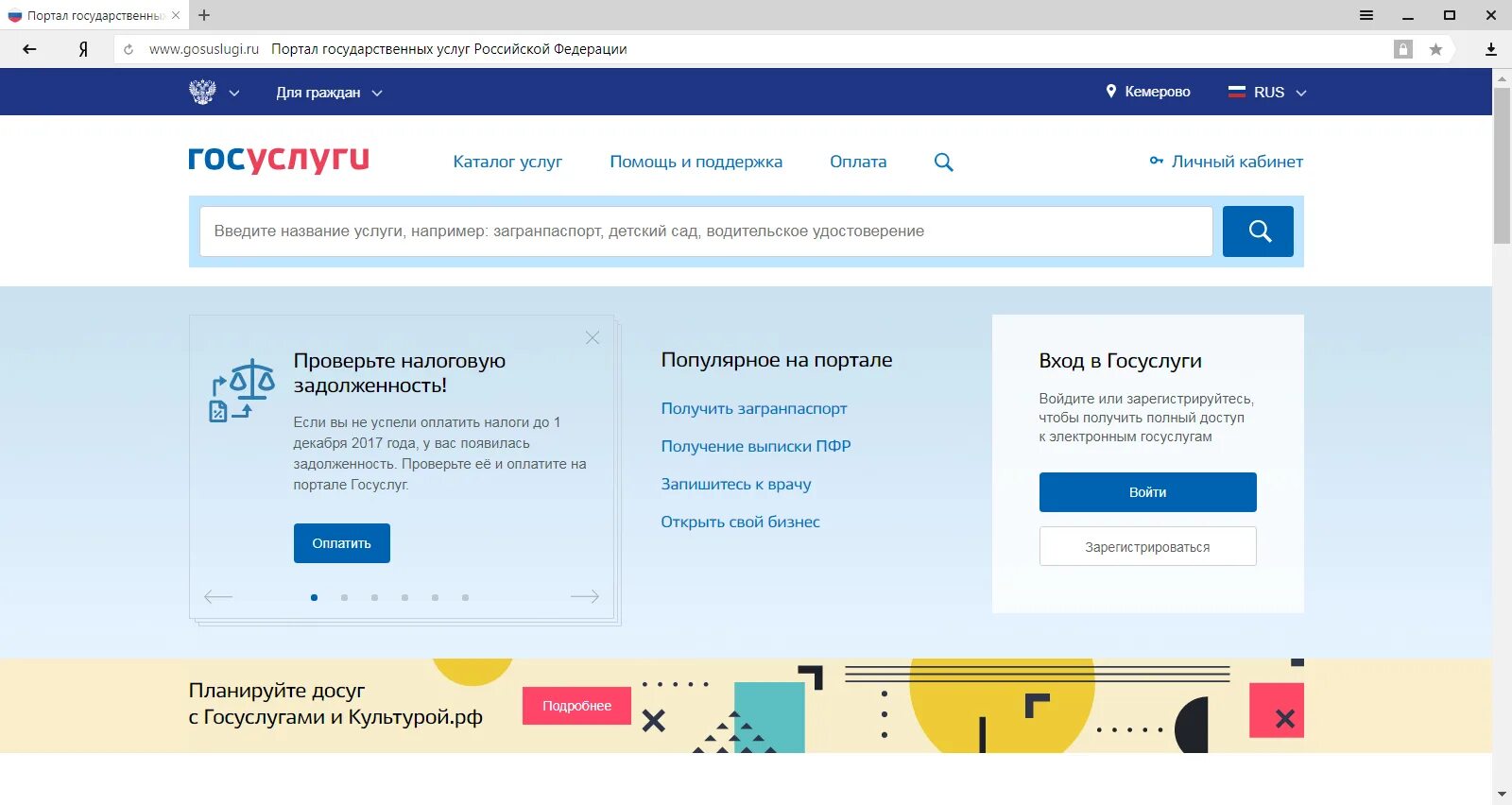
Task: Select the fifth carousel dot
Action: [x=435, y=597]
